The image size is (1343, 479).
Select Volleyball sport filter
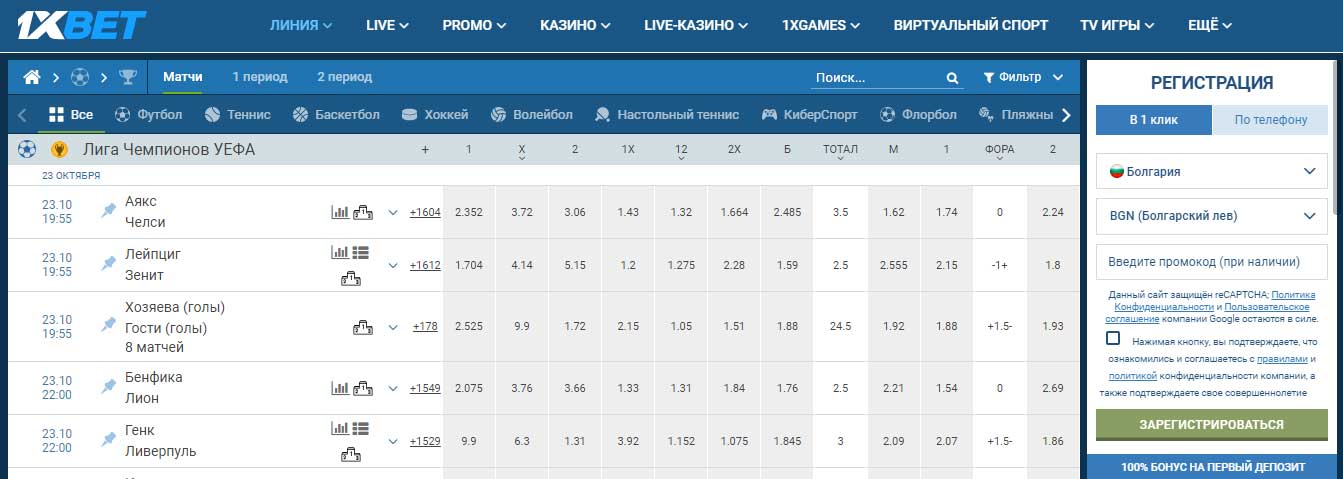pos(531,115)
